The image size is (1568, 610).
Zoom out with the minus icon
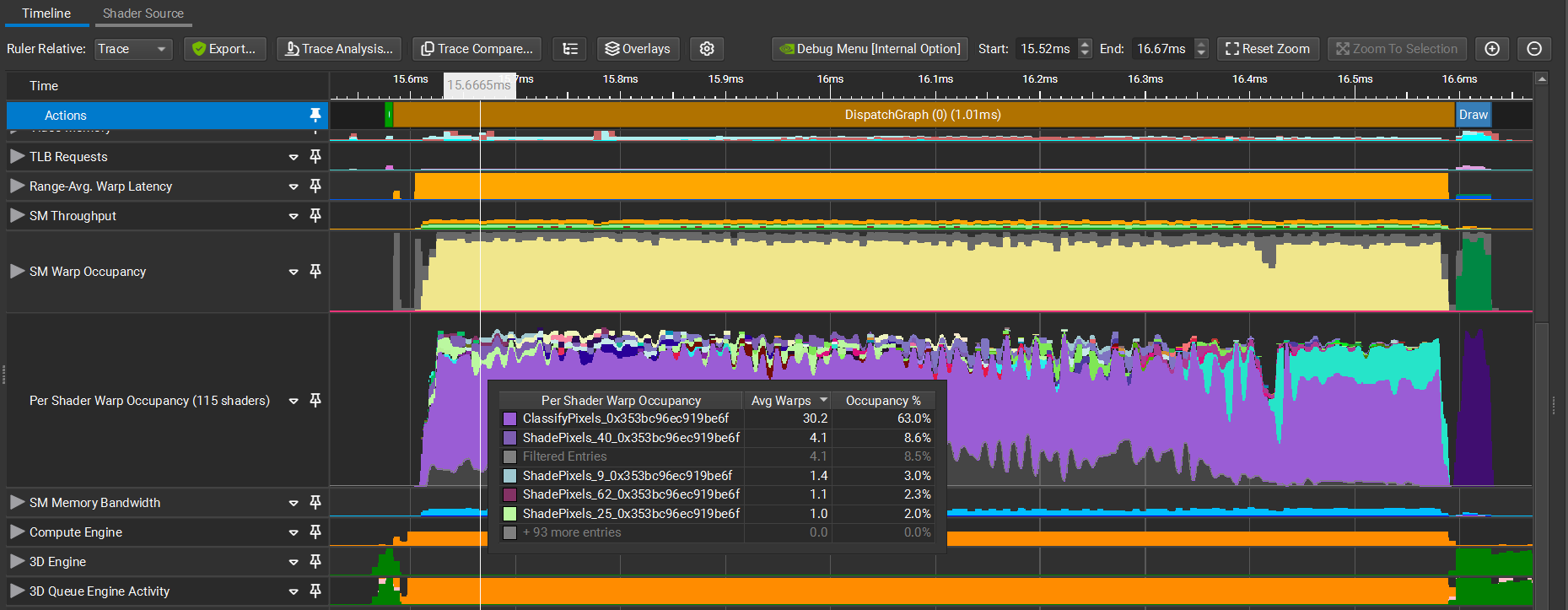(x=1534, y=49)
